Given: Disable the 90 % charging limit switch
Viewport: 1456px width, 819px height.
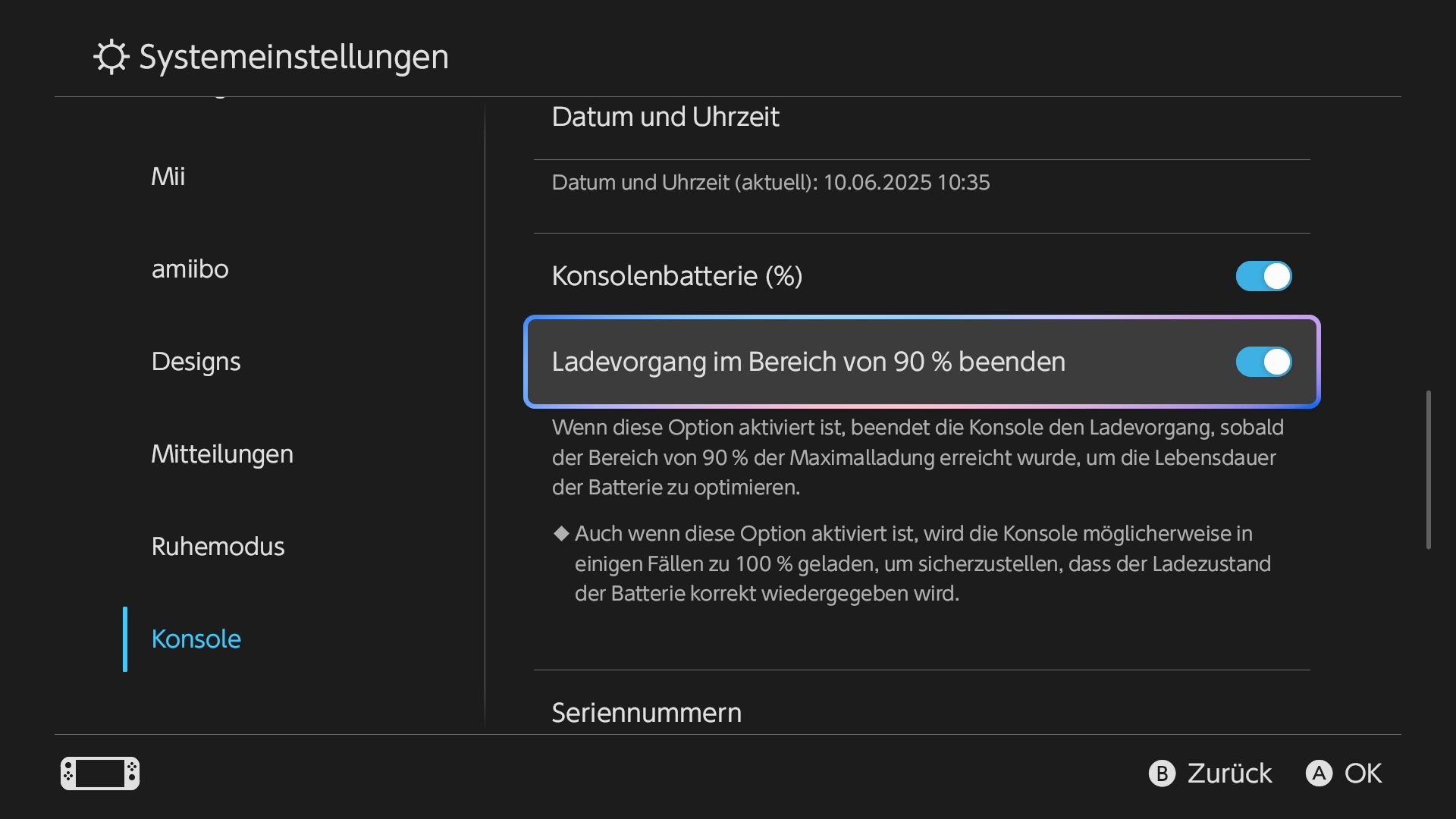Looking at the screenshot, I should 1263,362.
